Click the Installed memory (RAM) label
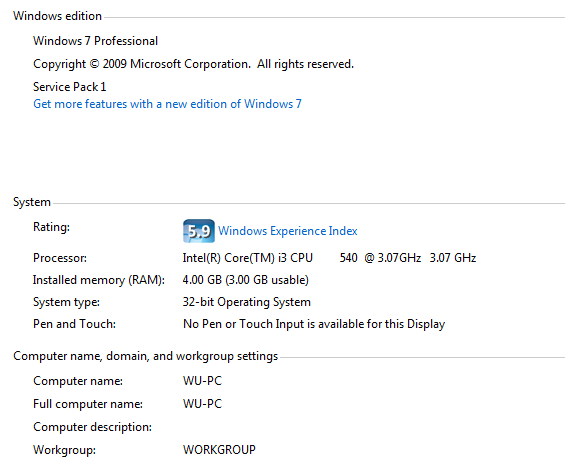The height and width of the screenshot is (471, 565). [99, 280]
